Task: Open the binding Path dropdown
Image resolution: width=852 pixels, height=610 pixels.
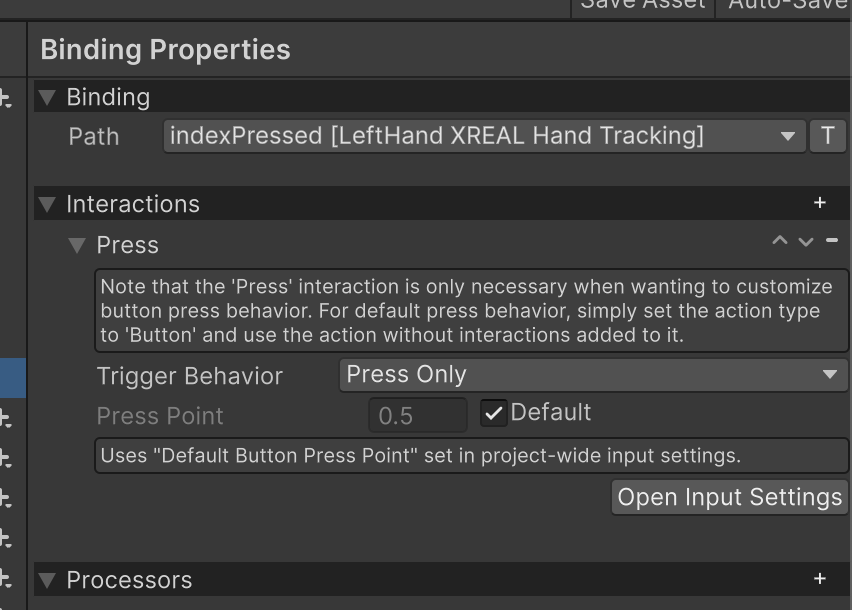Action: [x=787, y=136]
